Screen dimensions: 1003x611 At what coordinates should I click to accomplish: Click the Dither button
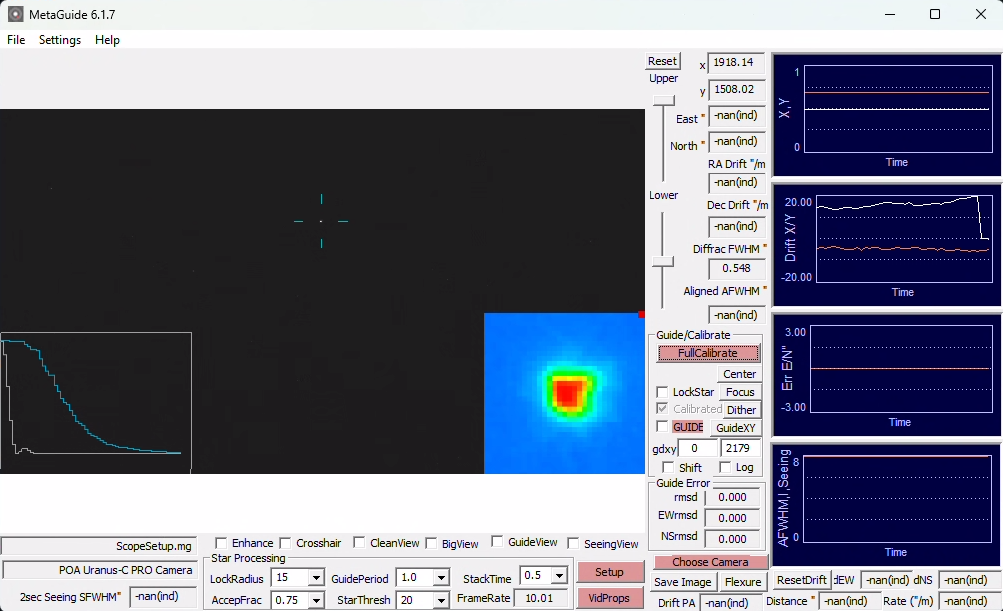(x=741, y=410)
